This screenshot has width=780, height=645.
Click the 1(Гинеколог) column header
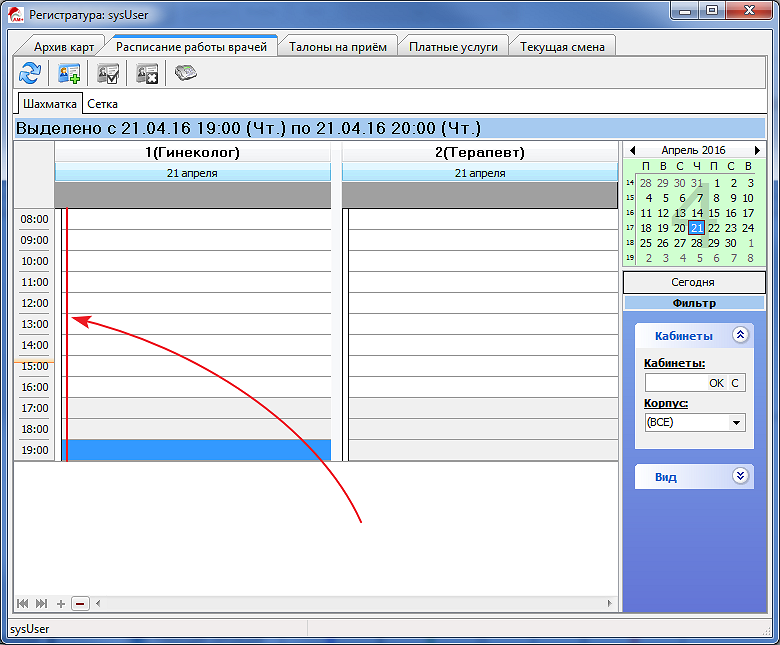tap(193, 152)
